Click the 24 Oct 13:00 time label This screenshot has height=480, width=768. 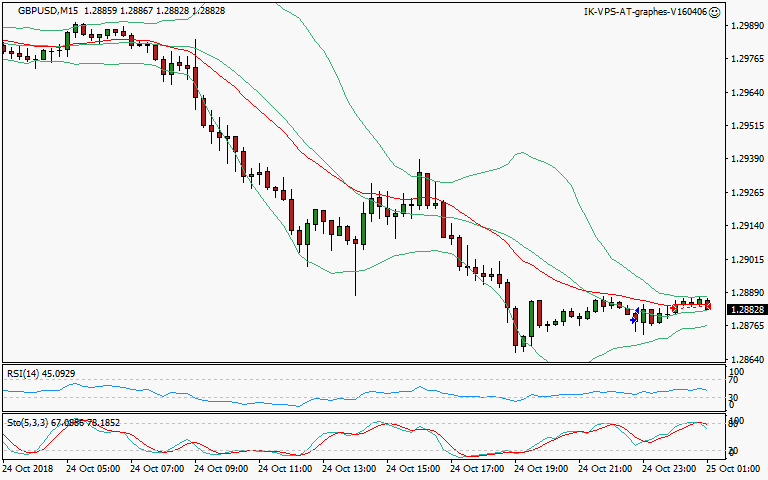pyautogui.click(x=349, y=467)
